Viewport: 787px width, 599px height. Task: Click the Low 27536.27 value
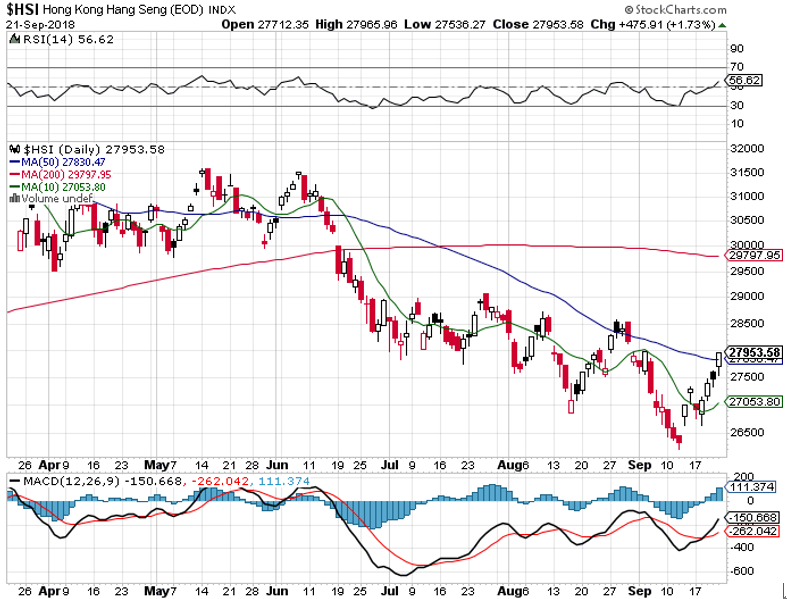click(x=445, y=24)
